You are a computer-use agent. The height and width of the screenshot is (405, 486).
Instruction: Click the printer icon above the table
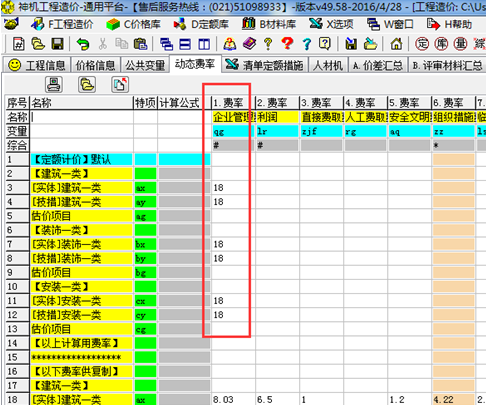point(54,84)
